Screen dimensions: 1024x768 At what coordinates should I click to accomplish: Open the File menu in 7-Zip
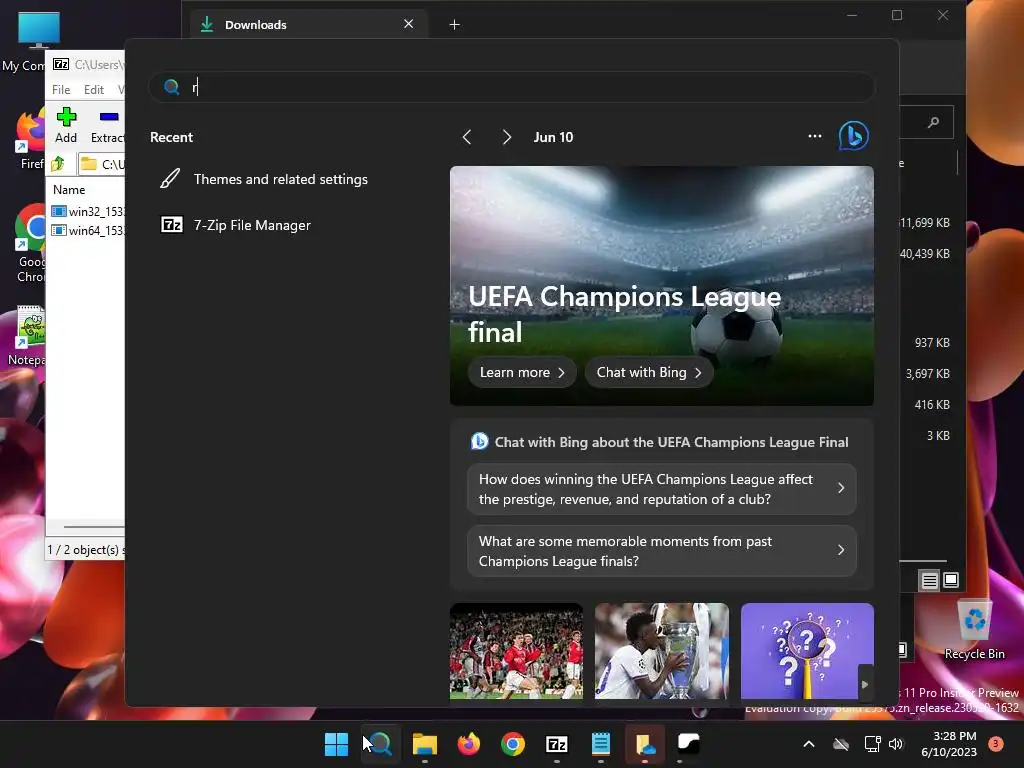pos(61,89)
